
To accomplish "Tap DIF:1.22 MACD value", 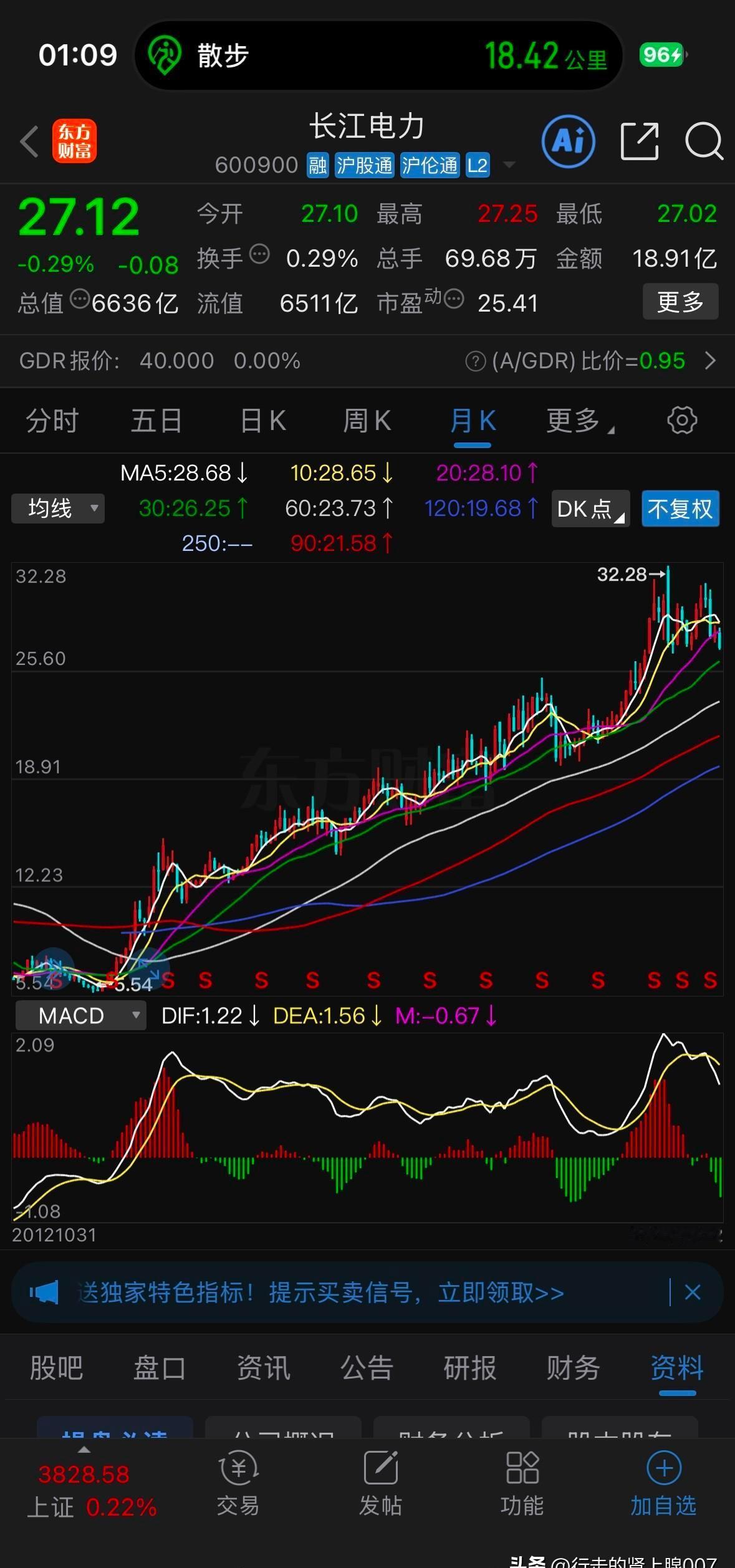I will tap(211, 1016).
